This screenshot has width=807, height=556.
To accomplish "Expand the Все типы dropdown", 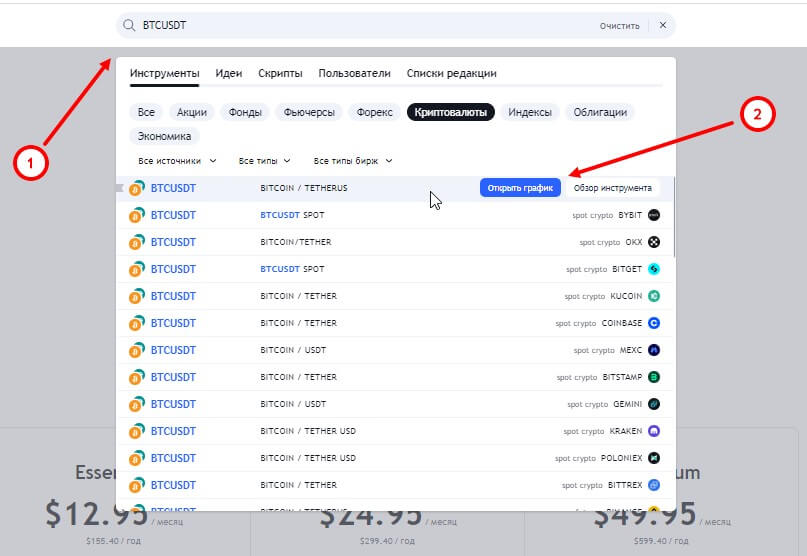I will tap(264, 160).
